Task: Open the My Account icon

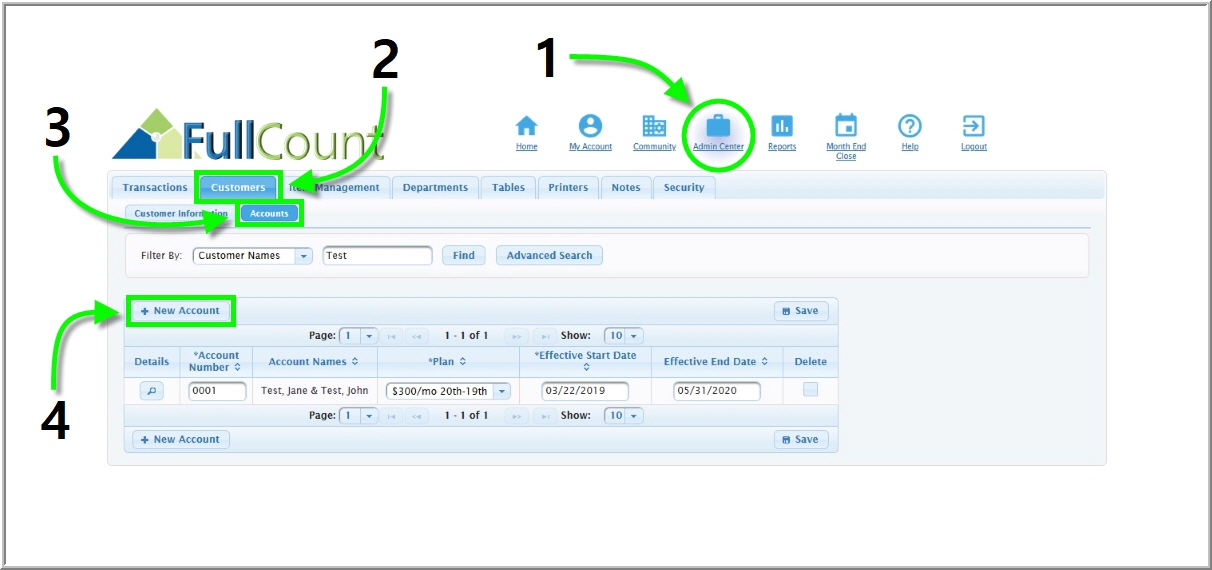Action: point(590,126)
